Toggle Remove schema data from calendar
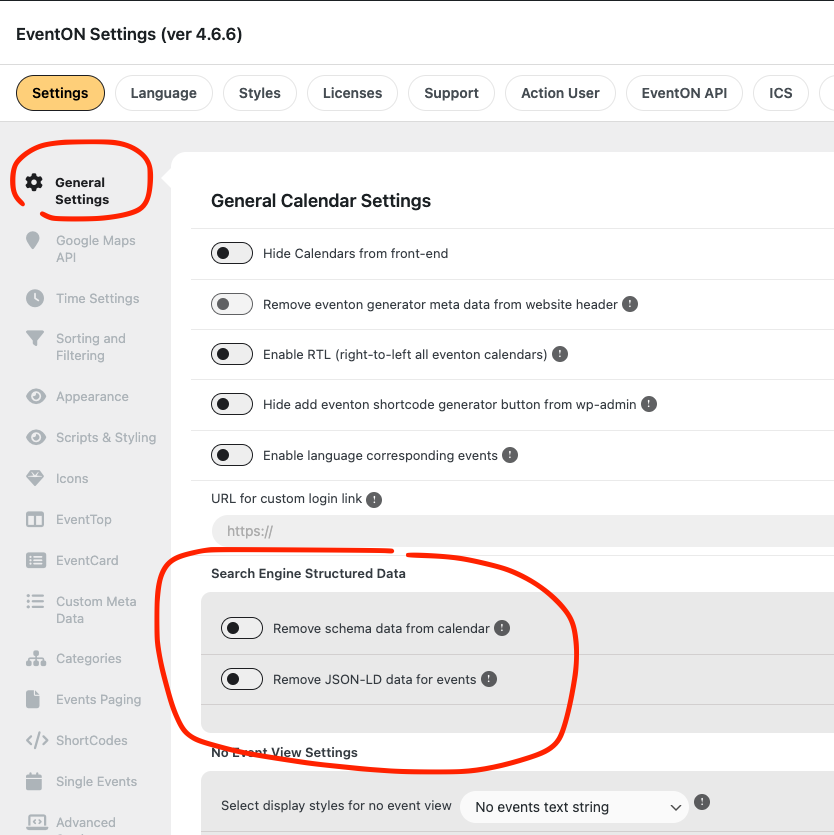 [x=242, y=628]
